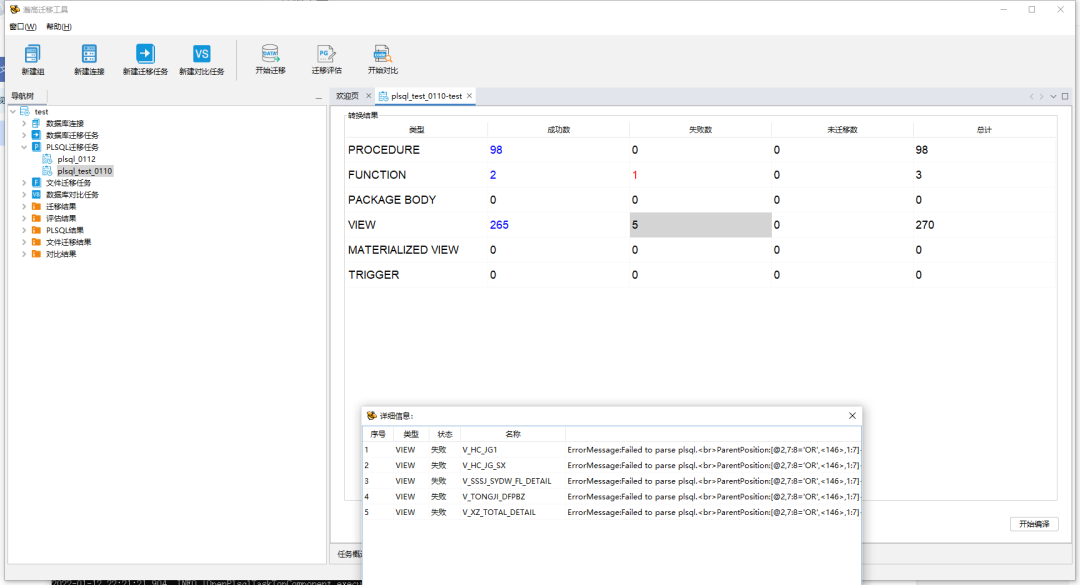Switch to the 欢迎页 tab
Image resolution: width=1080 pixels, height=585 pixels.
347,96
